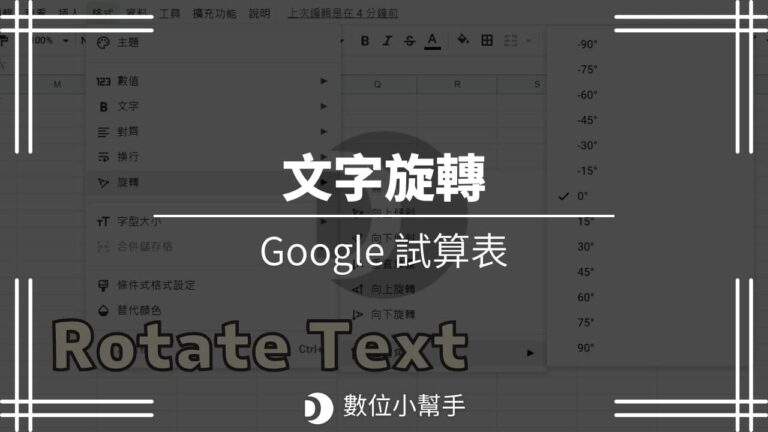Viewport: 768px width, 432px height.
Task: Open the 說明 menu
Action: pyautogui.click(x=260, y=13)
